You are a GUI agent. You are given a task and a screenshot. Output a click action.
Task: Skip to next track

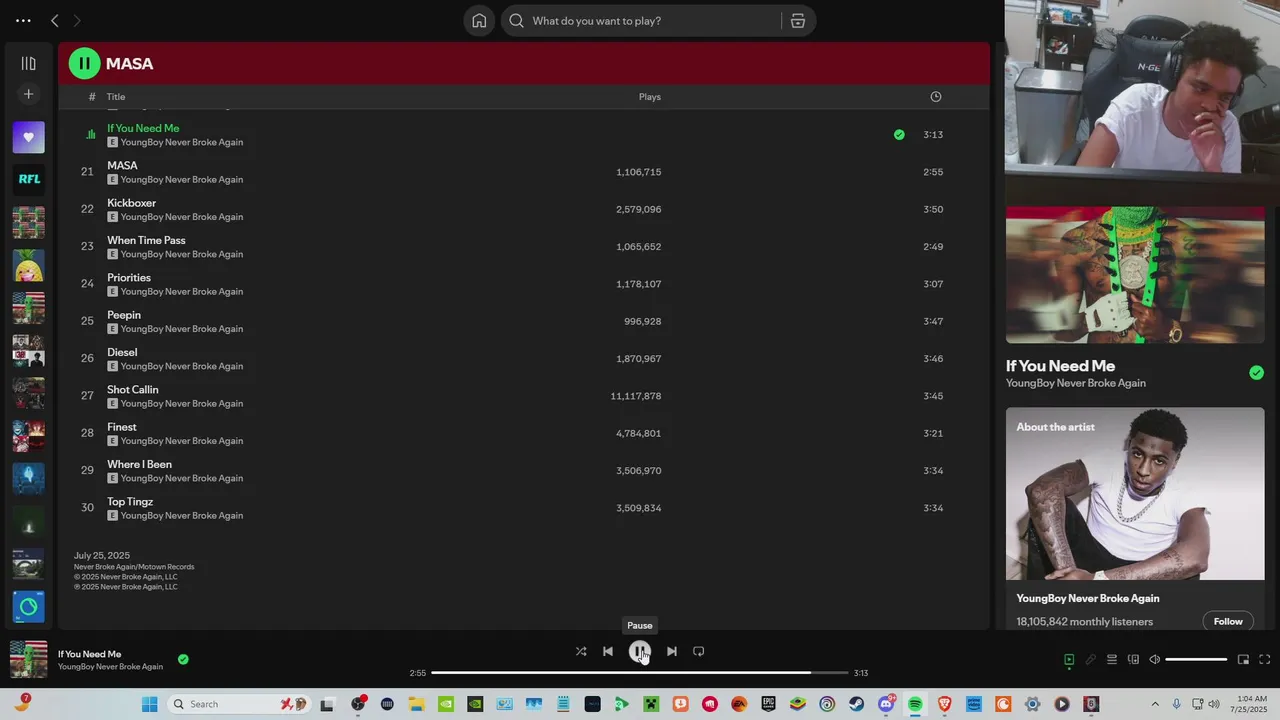[x=672, y=651]
